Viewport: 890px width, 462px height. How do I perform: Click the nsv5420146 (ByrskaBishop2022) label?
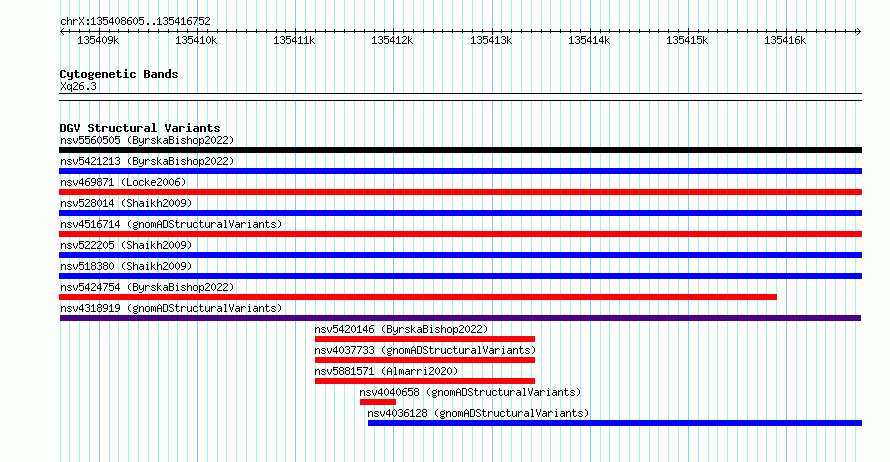click(x=401, y=329)
